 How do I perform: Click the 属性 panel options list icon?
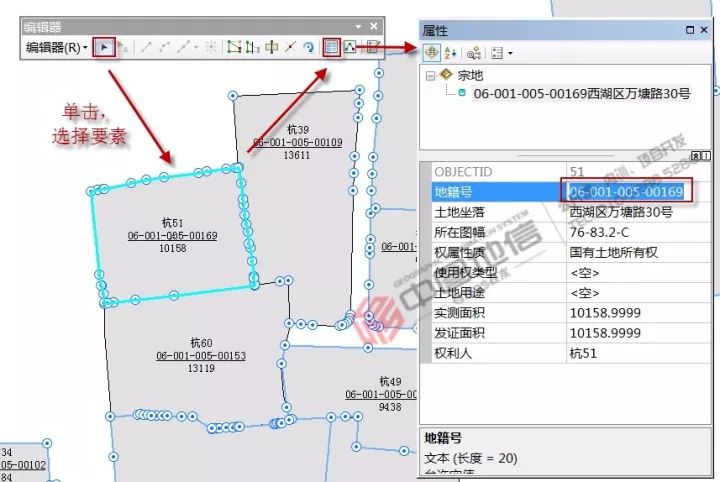497,53
